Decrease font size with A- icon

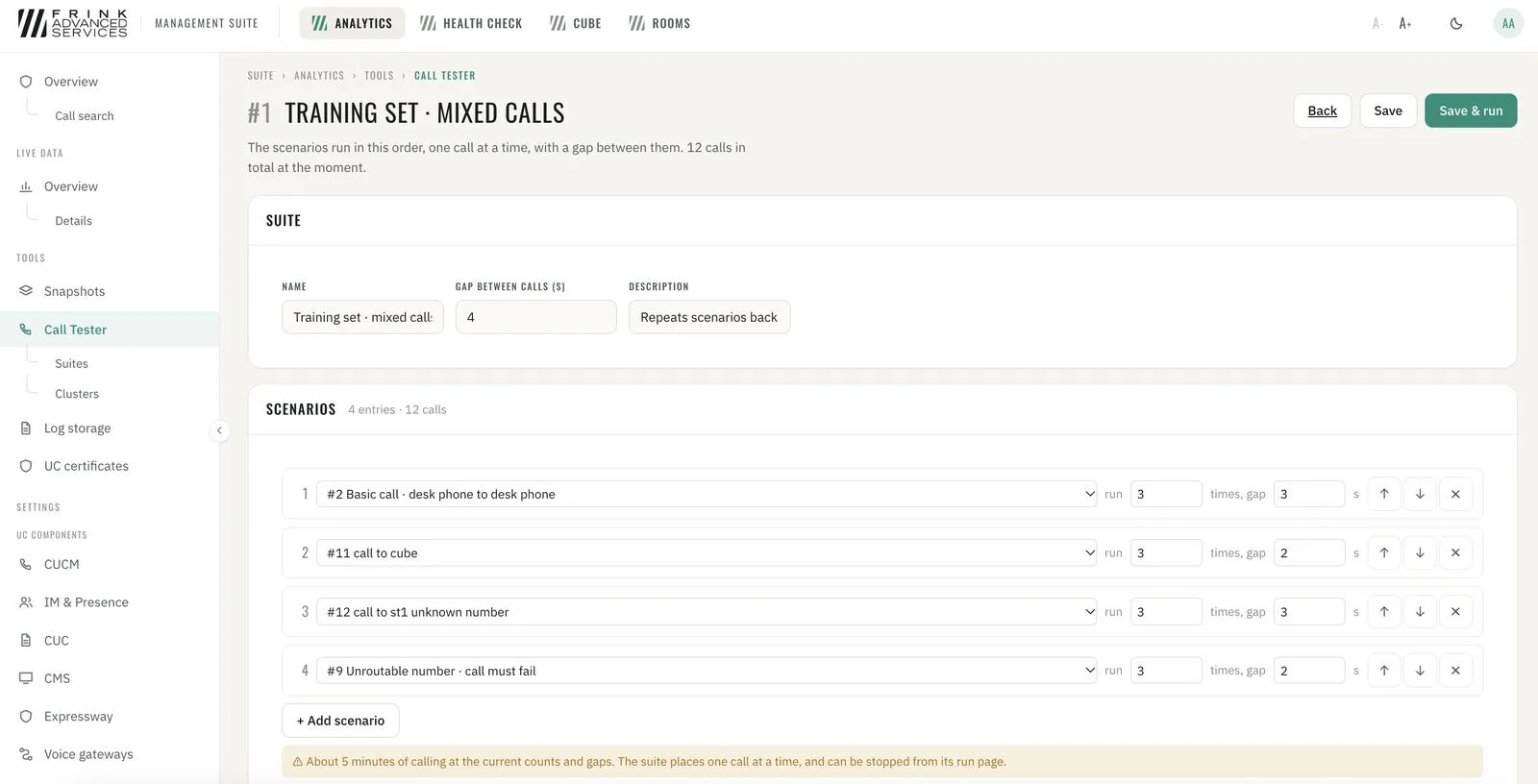(1377, 23)
